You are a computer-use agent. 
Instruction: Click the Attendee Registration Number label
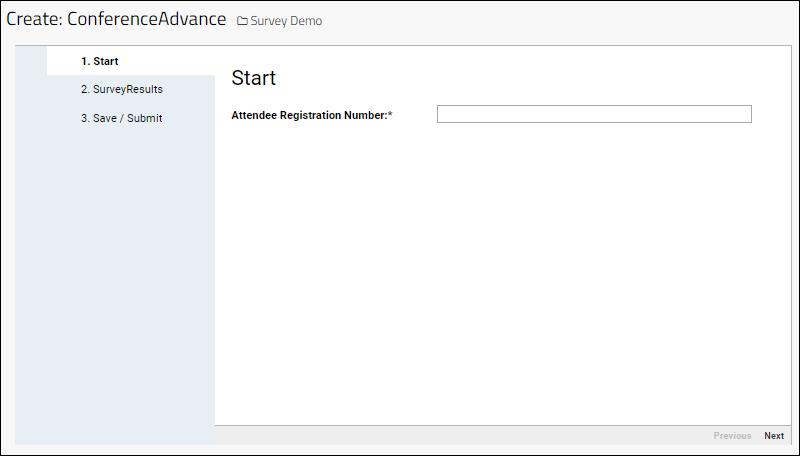click(308, 116)
